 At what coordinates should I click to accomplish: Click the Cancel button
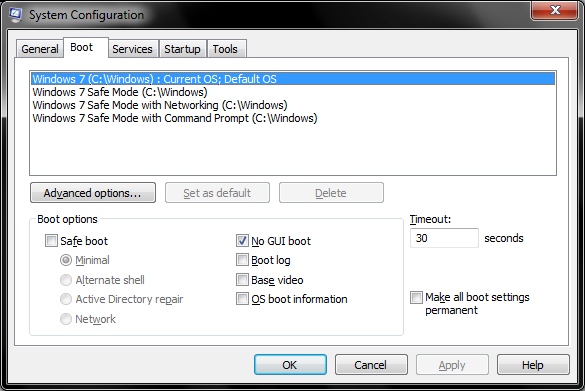click(x=371, y=365)
